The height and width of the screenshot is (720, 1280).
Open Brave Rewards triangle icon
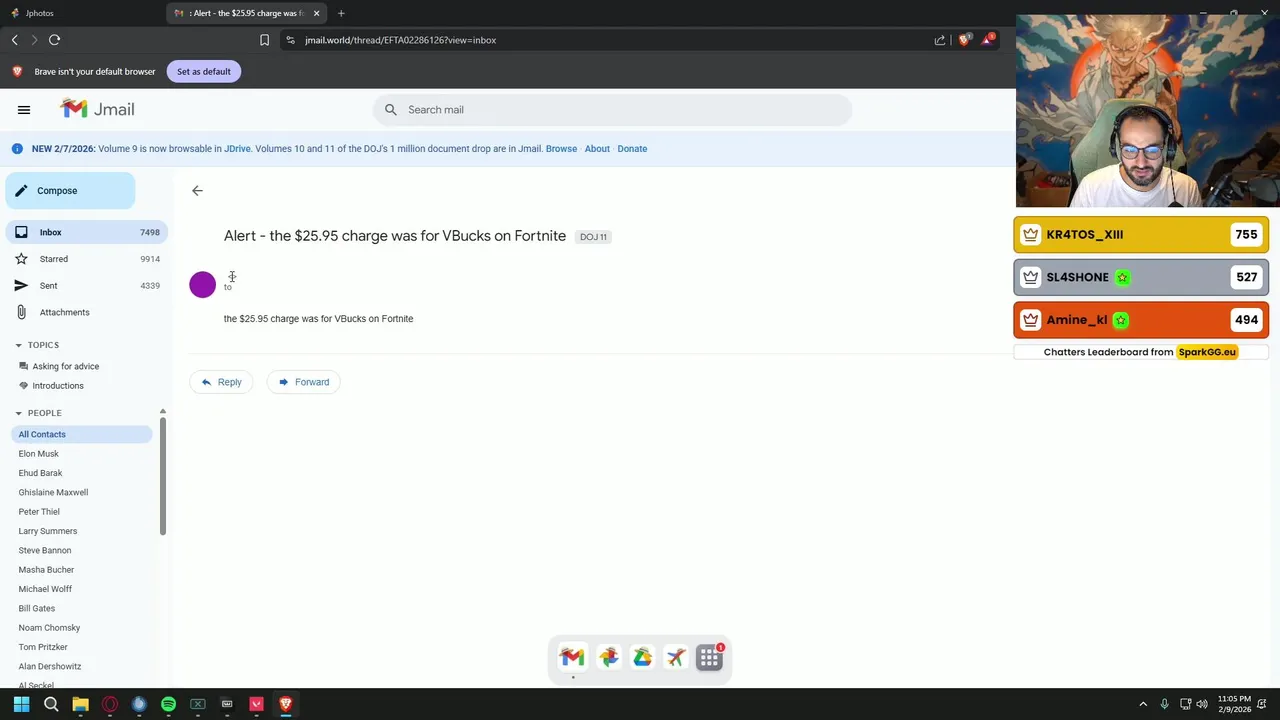click(x=988, y=40)
